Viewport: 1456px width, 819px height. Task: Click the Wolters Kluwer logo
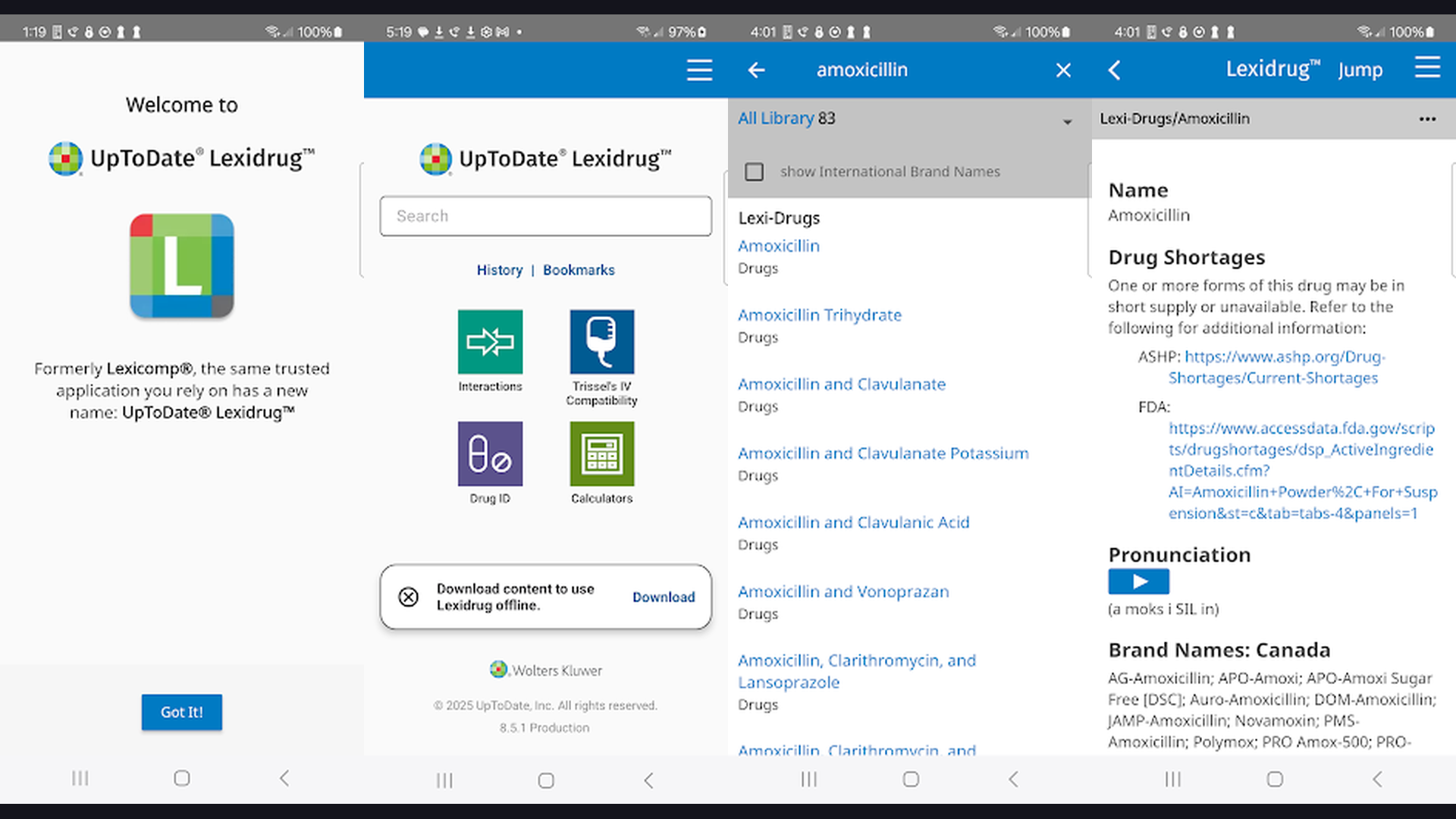click(x=546, y=670)
